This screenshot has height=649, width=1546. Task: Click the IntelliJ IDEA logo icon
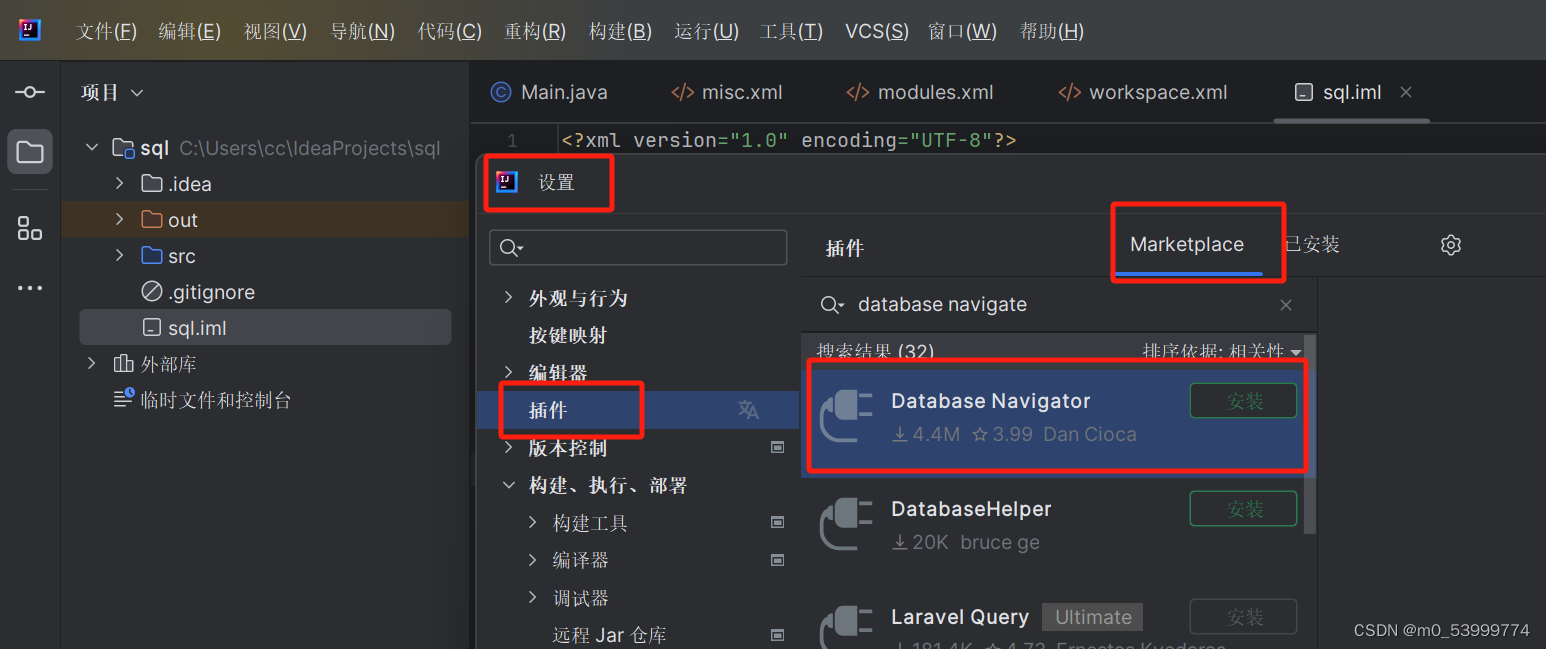pos(30,30)
